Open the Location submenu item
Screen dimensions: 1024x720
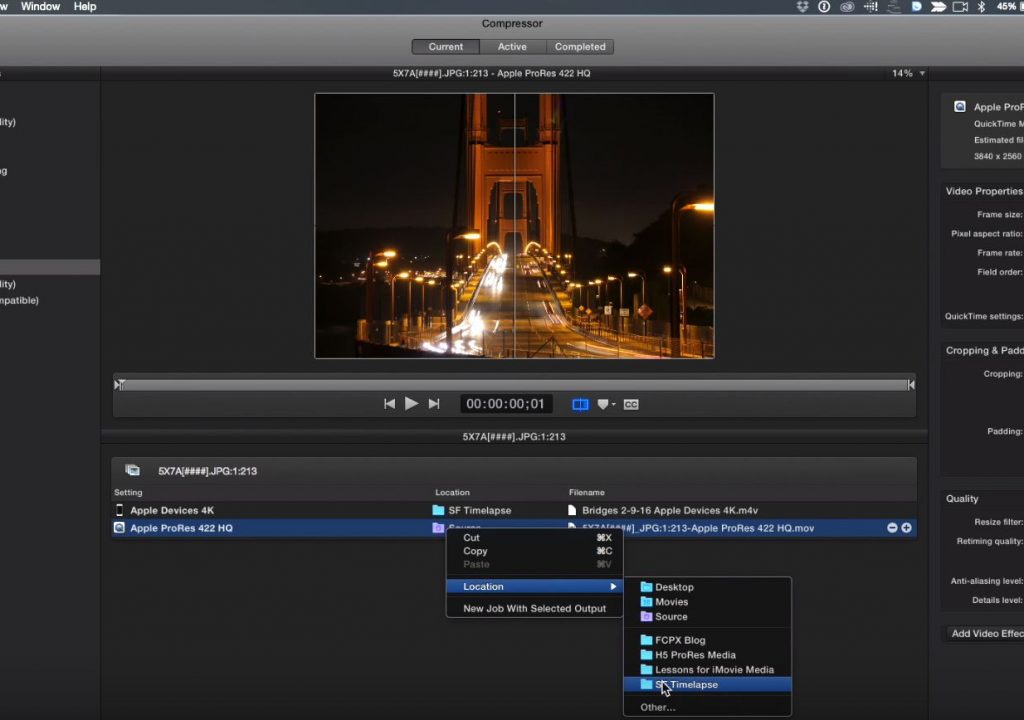coord(534,587)
